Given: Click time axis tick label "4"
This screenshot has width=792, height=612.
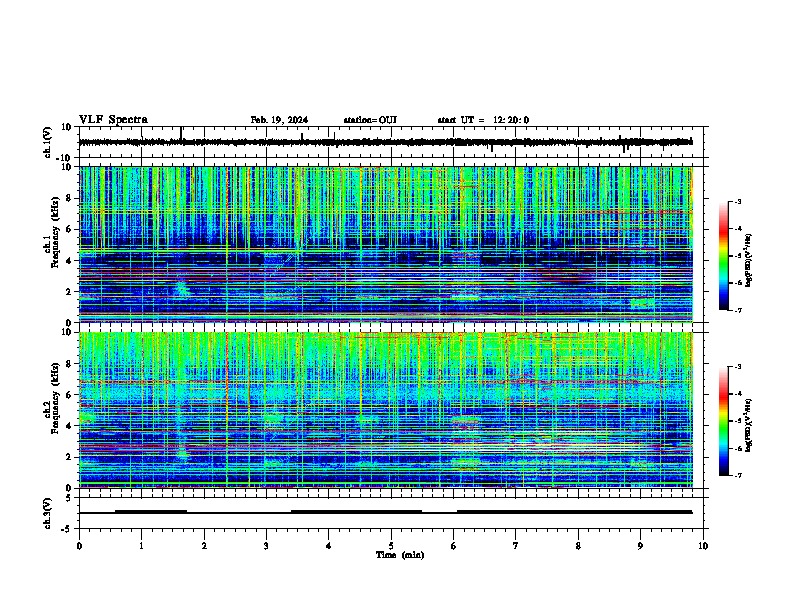Looking at the screenshot, I should [329, 546].
